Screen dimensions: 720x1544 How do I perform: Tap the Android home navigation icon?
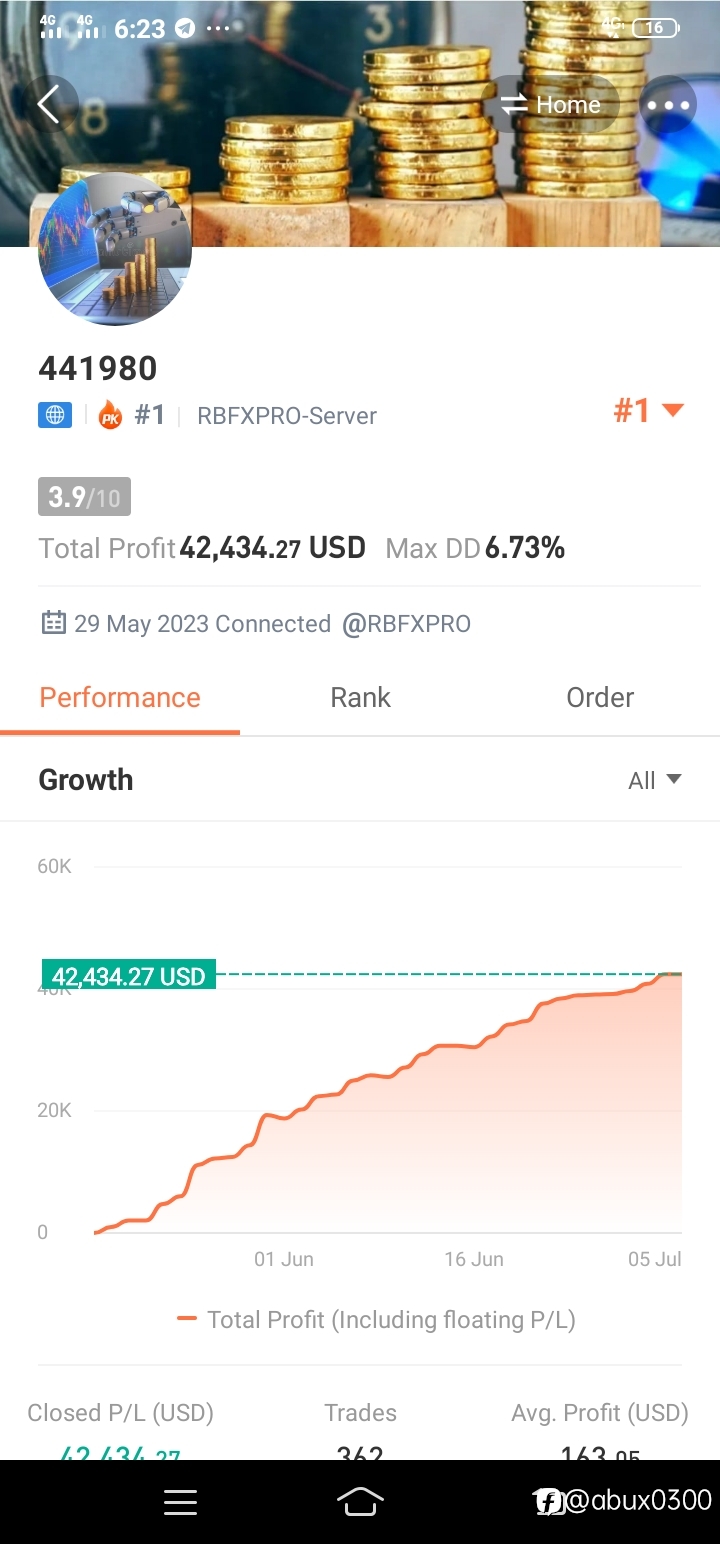point(360,1502)
